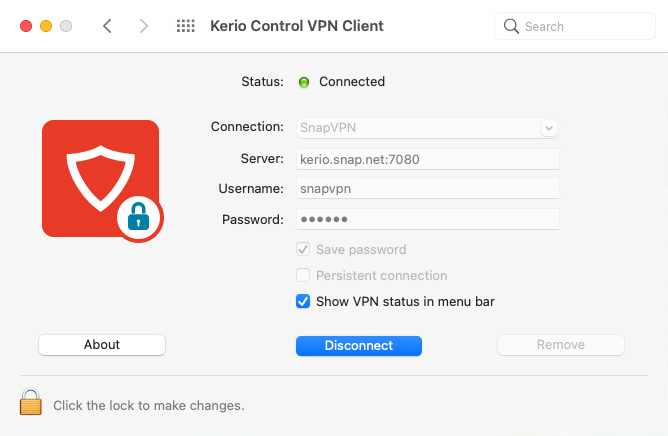Toggle the Save password checkbox
668x436 pixels.
tap(303, 249)
